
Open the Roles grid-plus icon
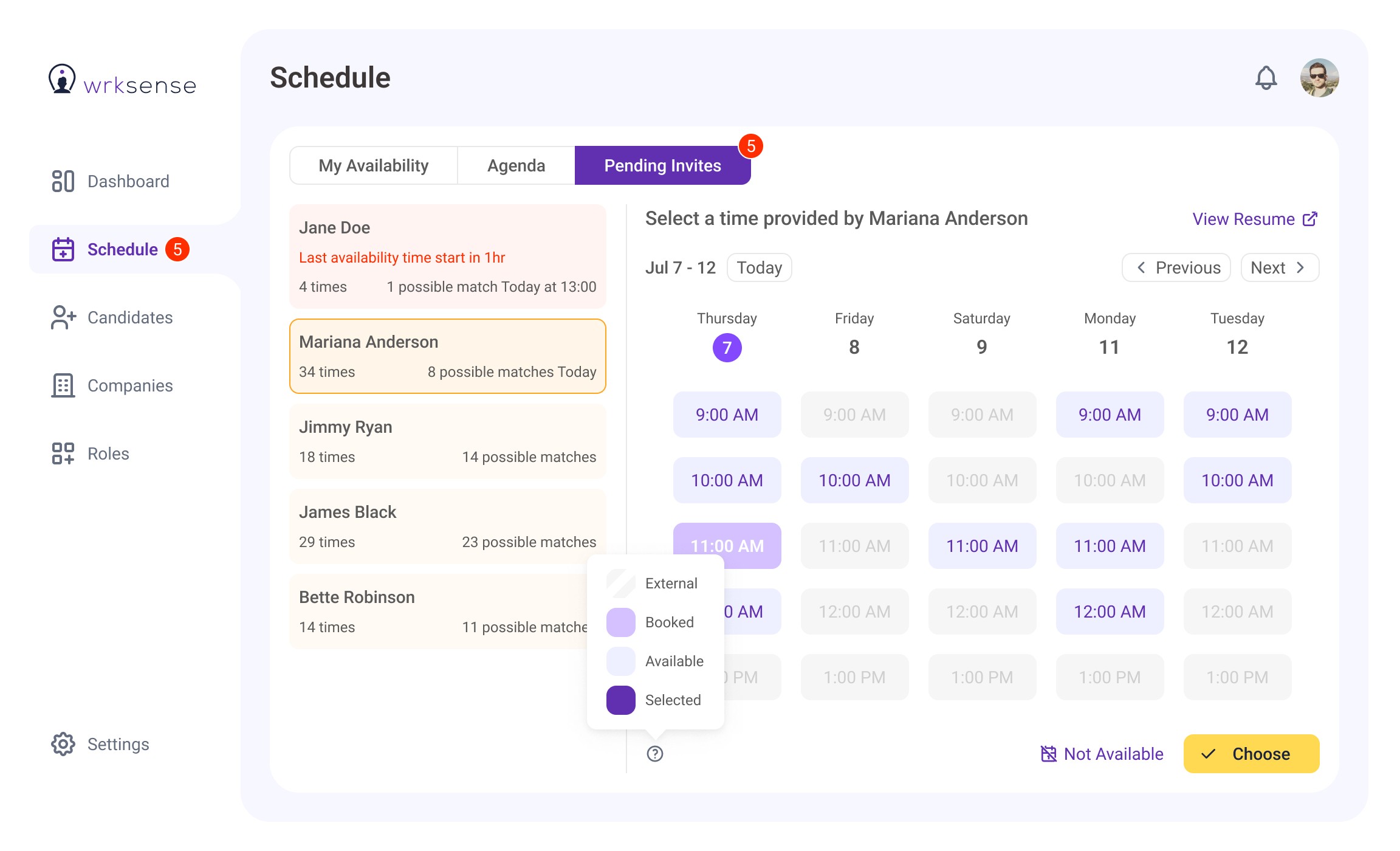[63, 453]
